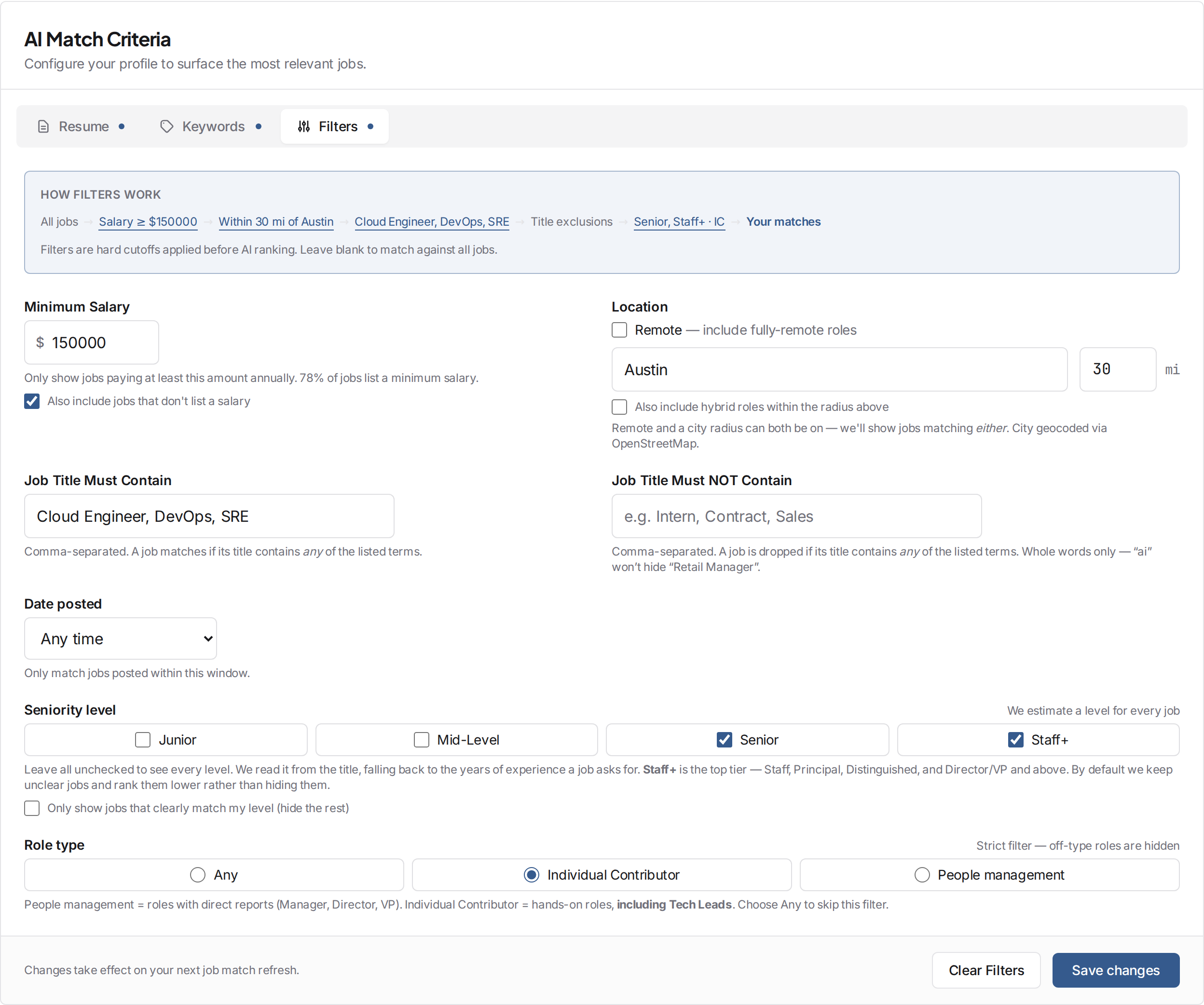Click the All jobs pipeline text
Screen dimensions: 1204x1005
pos(59,222)
